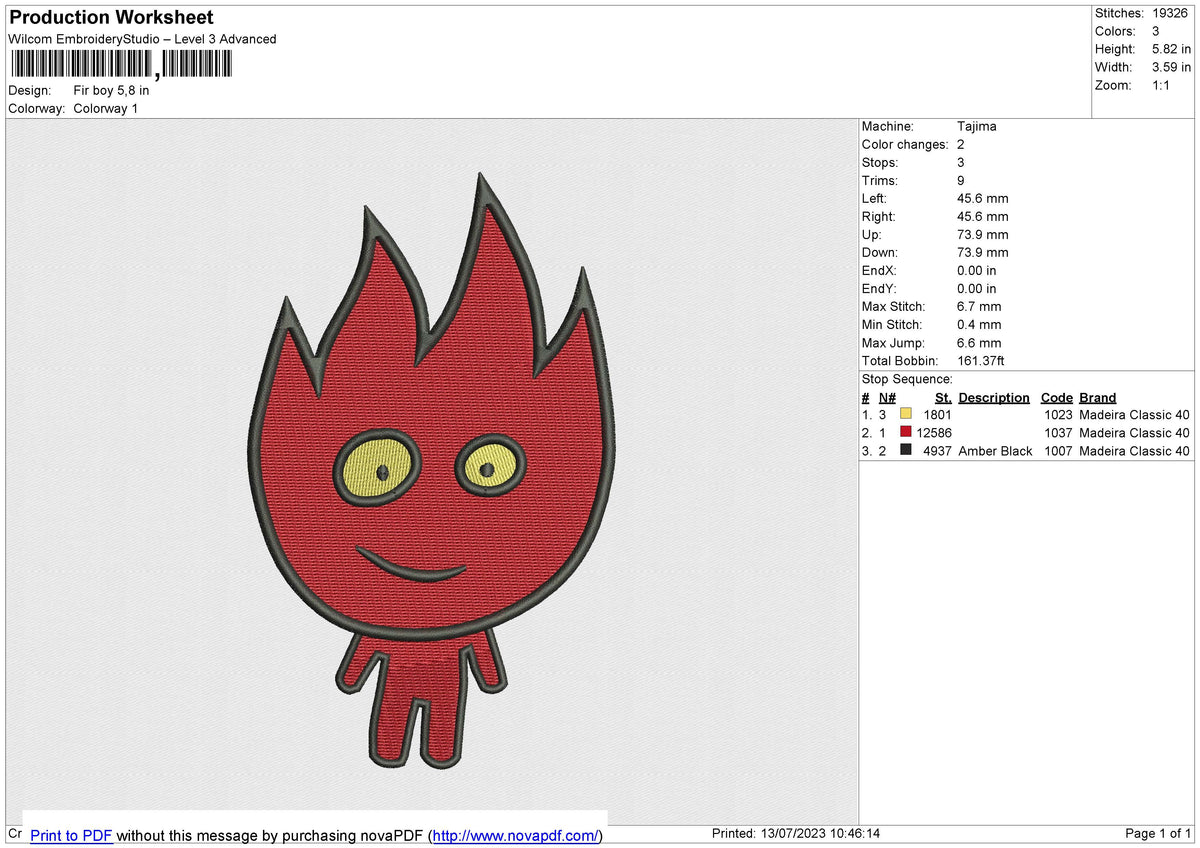Click the stitch count 1801

pyautogui.click(x=938, y=415)
